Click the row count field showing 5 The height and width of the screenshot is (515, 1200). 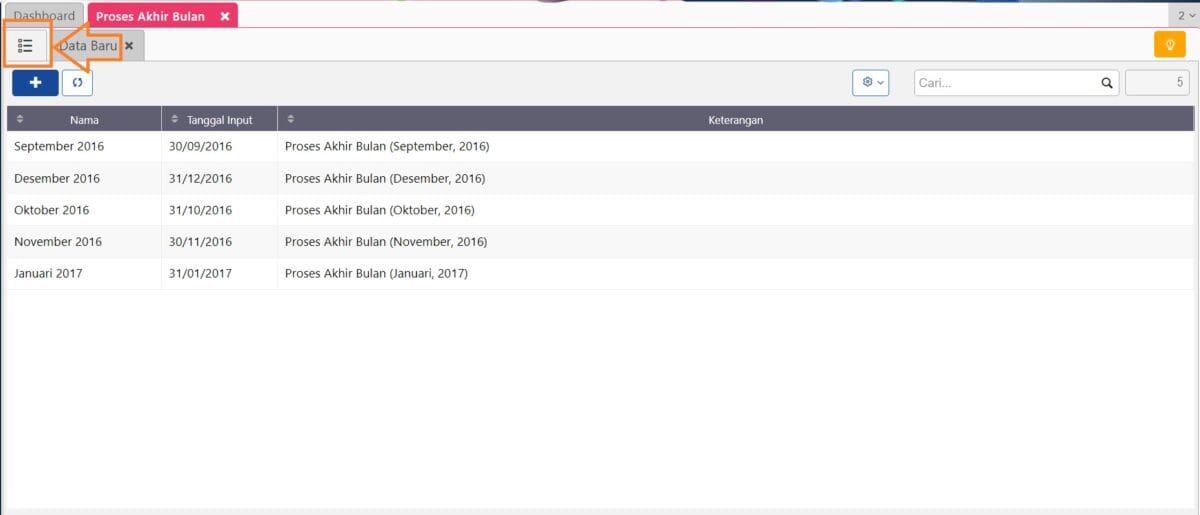[x=1158, y=83]
